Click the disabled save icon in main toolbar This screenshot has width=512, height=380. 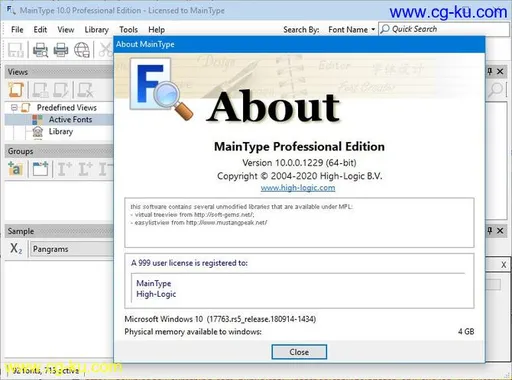[x=16, y=50]
